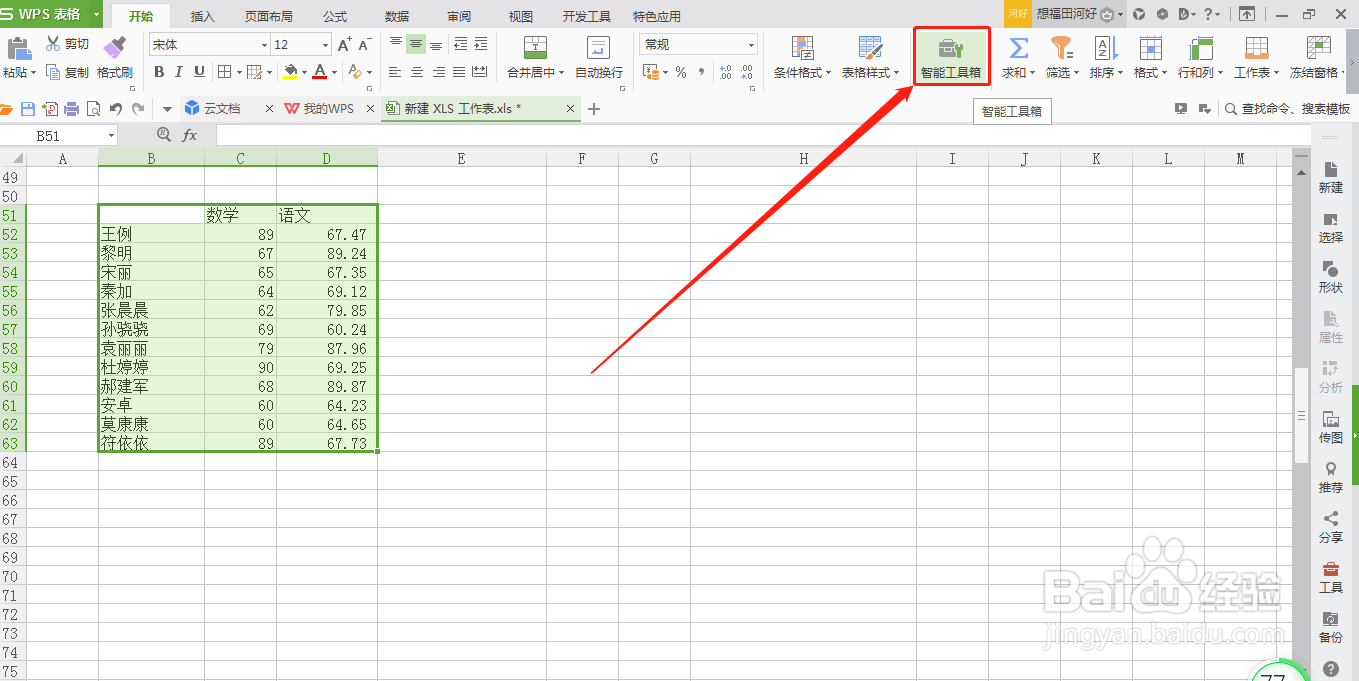Image resolution: width=1359 pixels, height=681 pixels.
Task: Click the AutoSum (求和) sigma icon
Action: point(1018,48)
